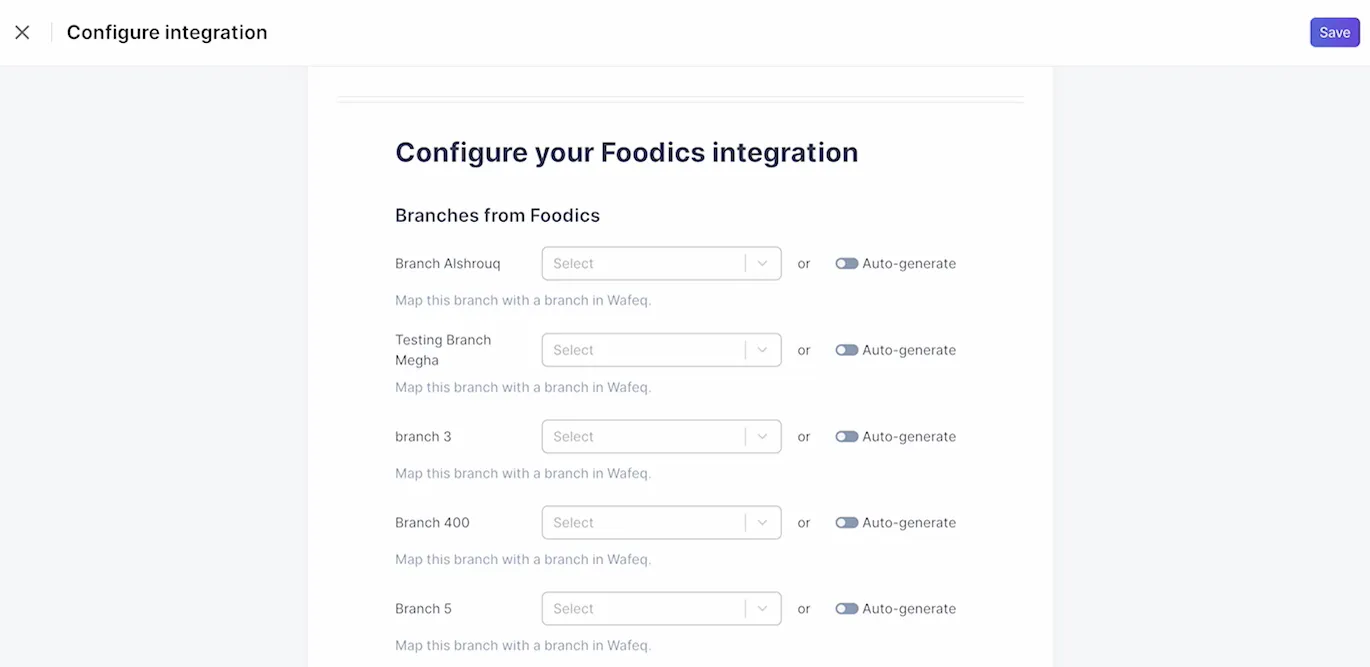Click the Configure integration title text
Image resolution: width=1370 pixels, height=667 pixels.
point(166,31)
